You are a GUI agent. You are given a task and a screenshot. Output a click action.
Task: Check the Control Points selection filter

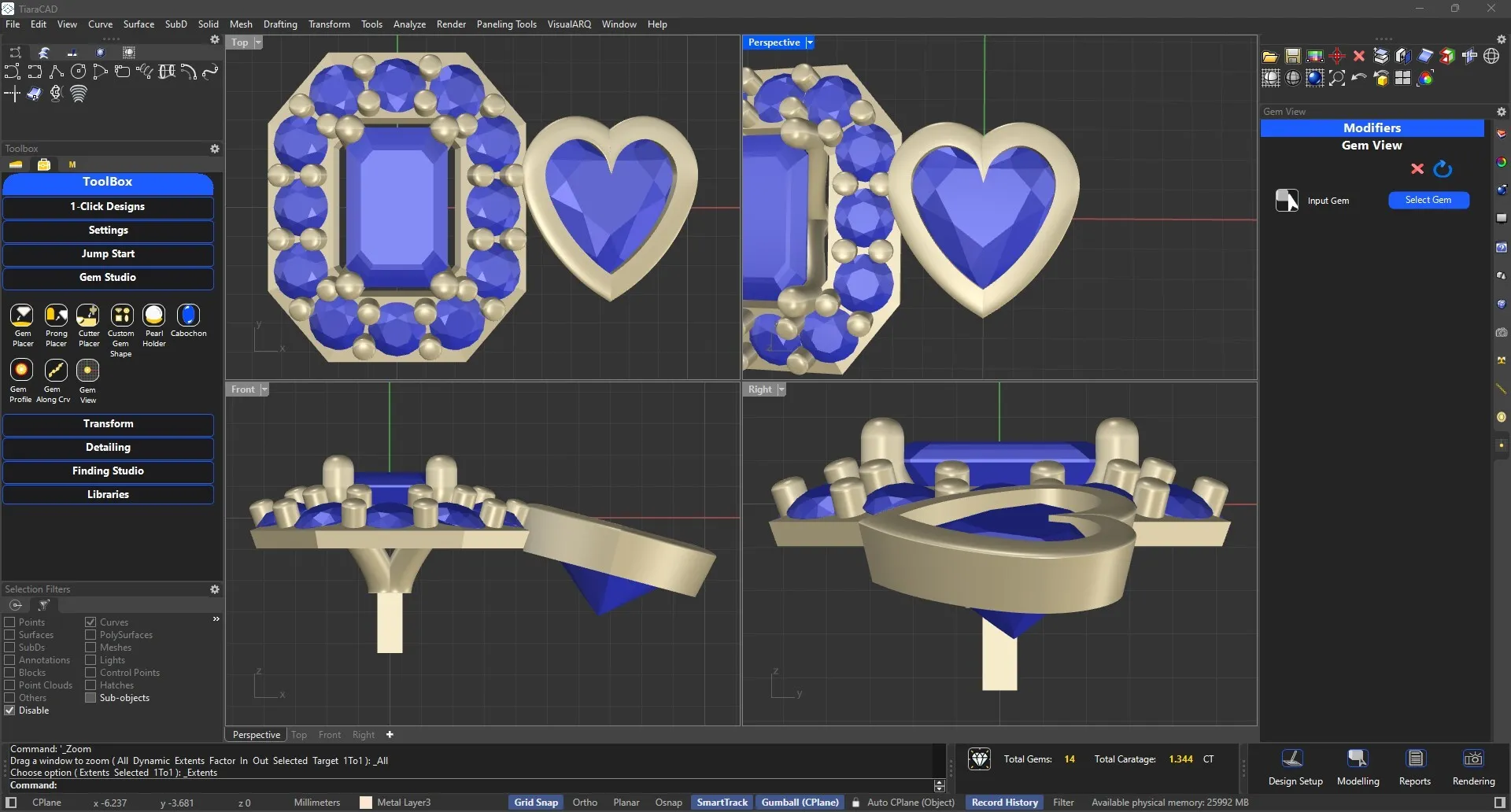[x=91, y=673]
